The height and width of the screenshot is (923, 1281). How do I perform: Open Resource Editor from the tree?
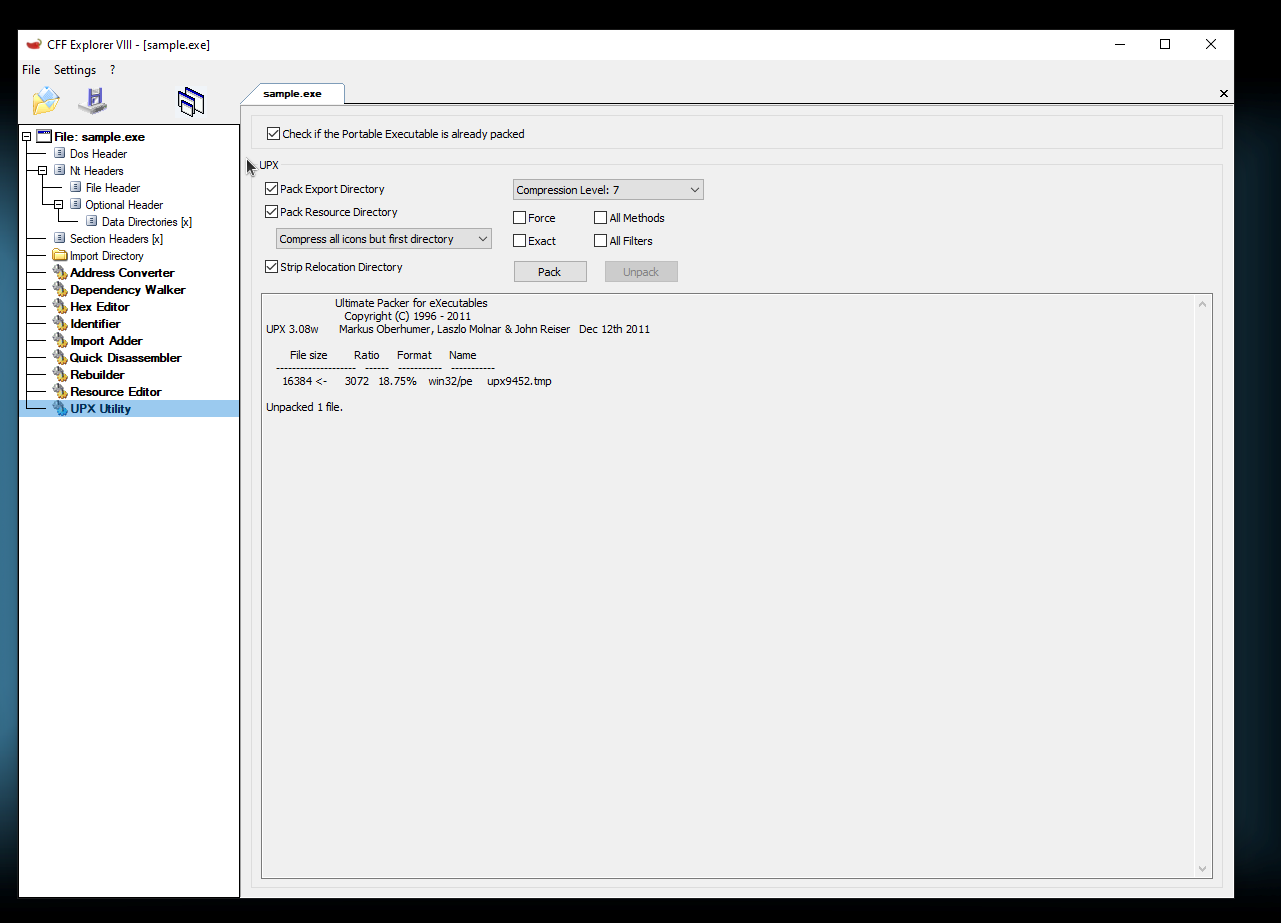116,392
